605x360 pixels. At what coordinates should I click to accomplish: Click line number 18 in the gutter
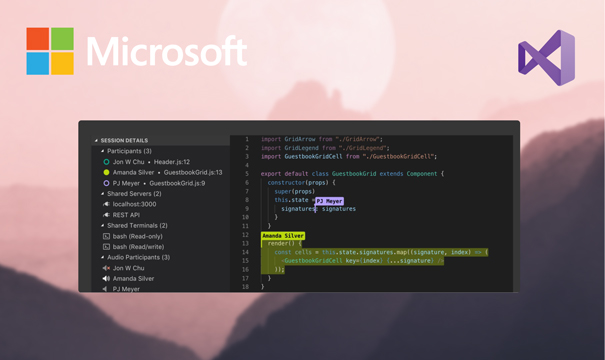pos(245,287)
